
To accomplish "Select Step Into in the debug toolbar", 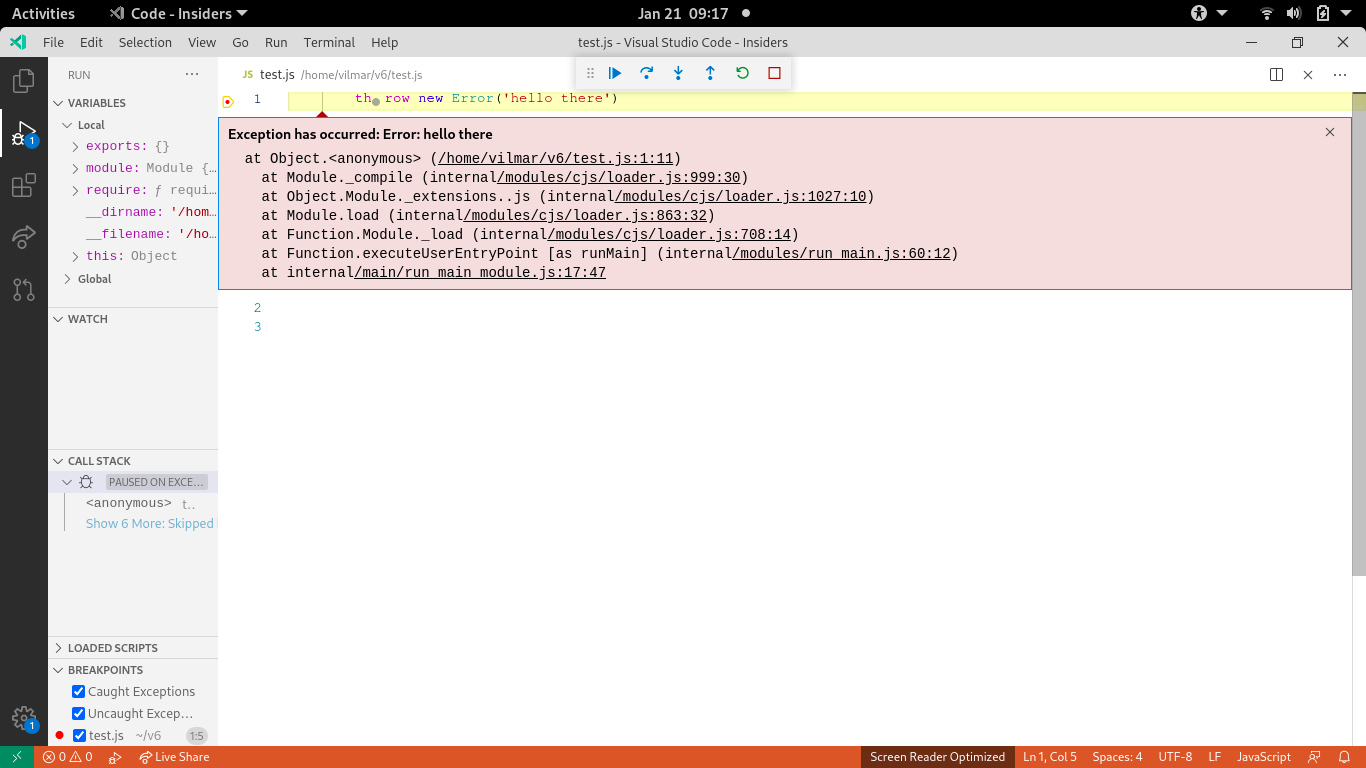I will tap(678, 72).
